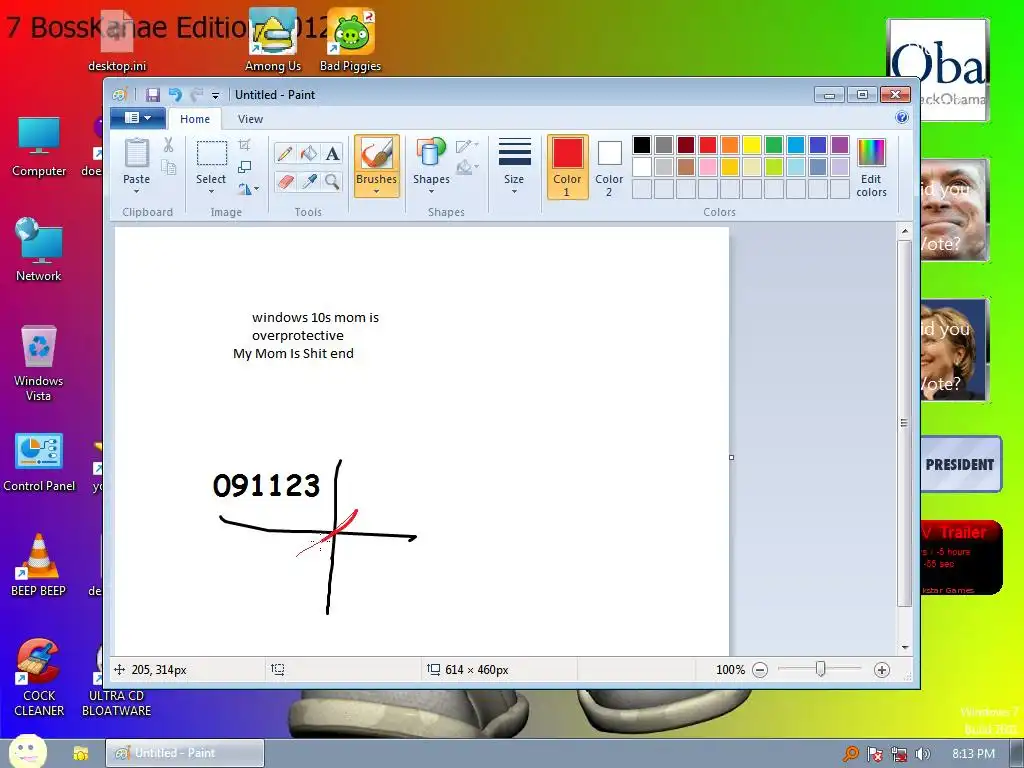Open the Among Us desktop shortcut
The height and width of the screenshot is (768, 1024).
tap(273, 39)
